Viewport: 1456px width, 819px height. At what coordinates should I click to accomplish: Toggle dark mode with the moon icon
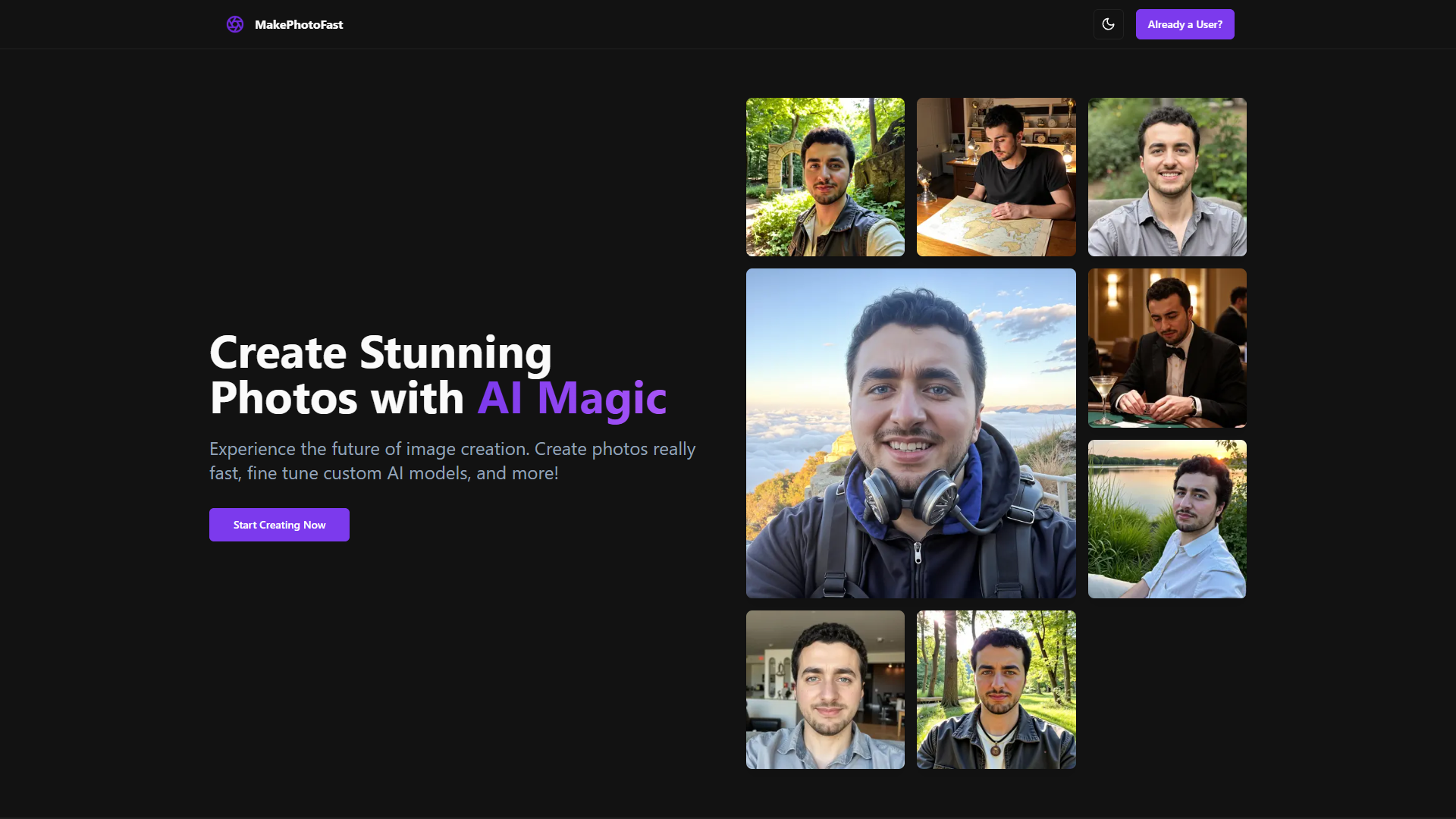[x=1108, y=24]
